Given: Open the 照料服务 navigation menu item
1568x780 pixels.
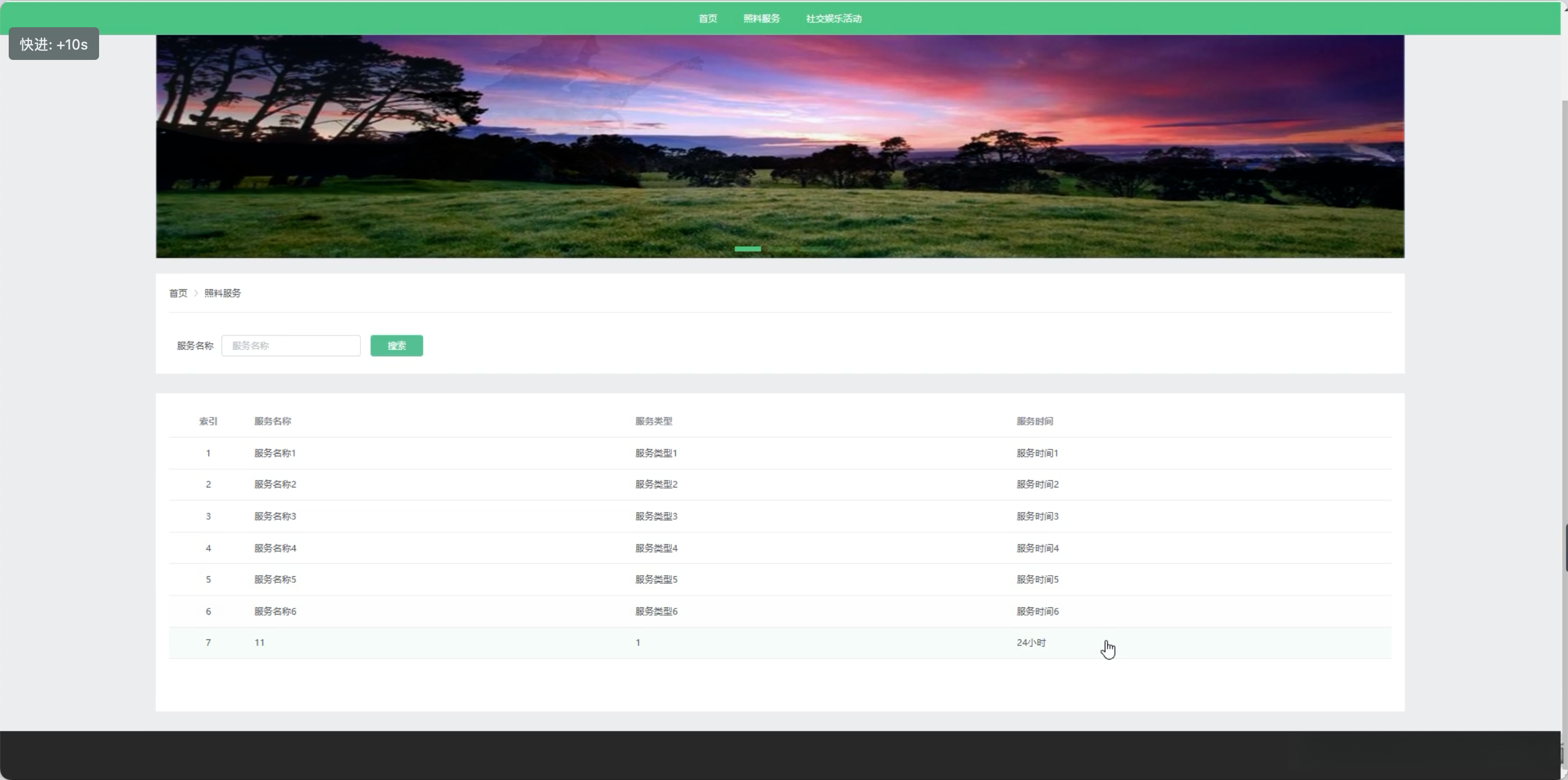Looking at the screenshot, I should pyautogui.click(x=761, y=19).
